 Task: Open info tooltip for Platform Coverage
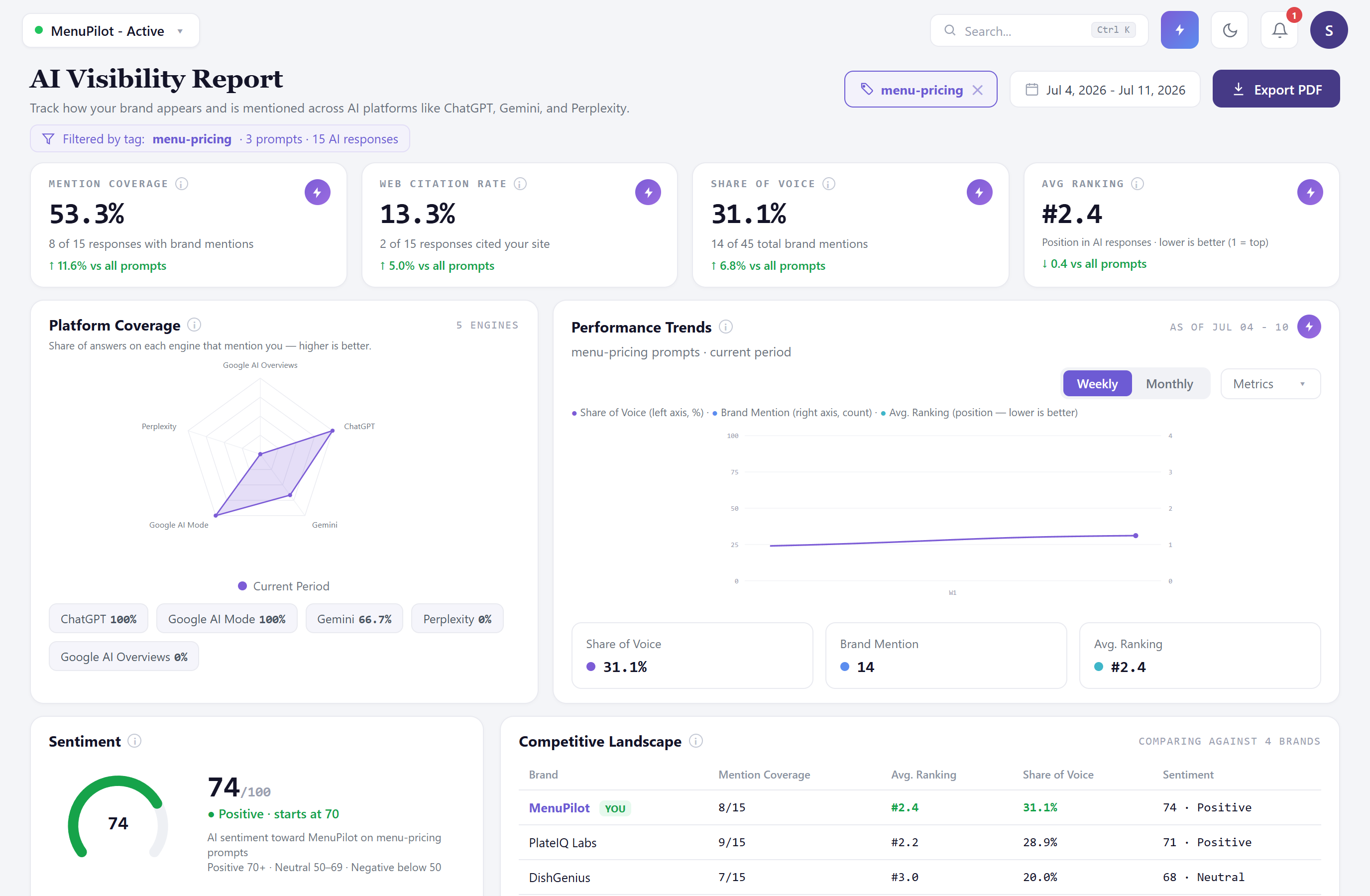[194, 325]
